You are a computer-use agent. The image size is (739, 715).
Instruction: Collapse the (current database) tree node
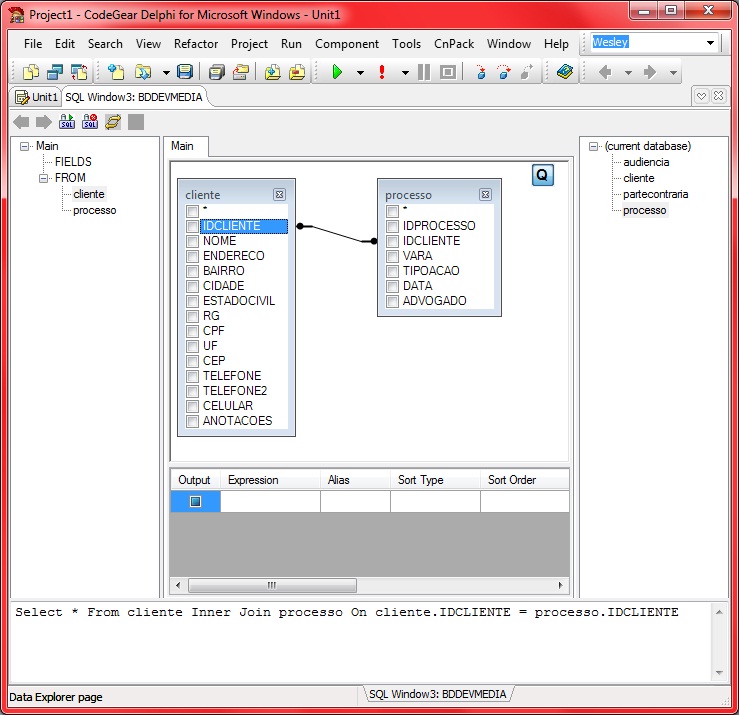tap(594, 146)
